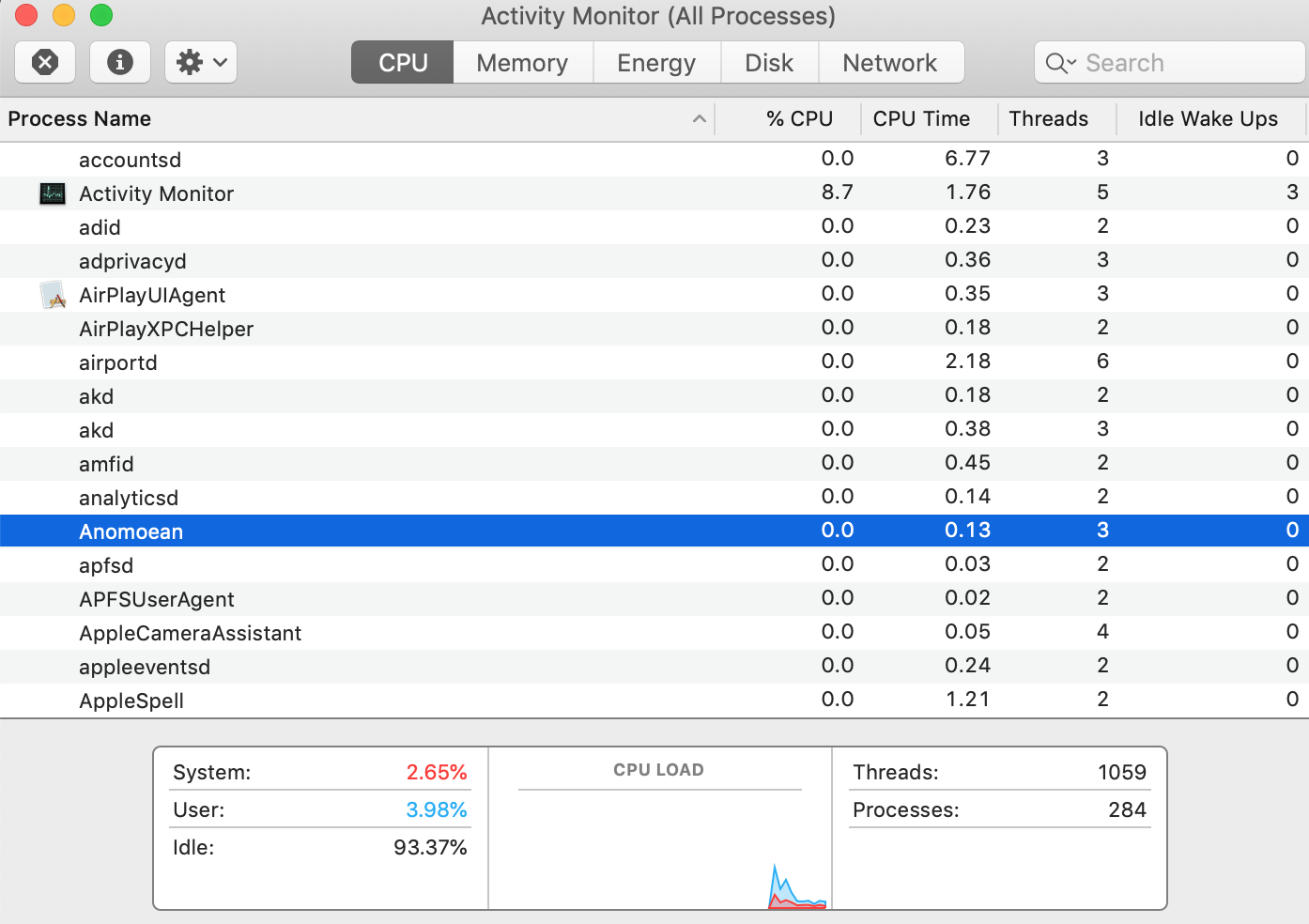
Task: Select the akd process with 0.38 CPU time
Action: point(654,430)
